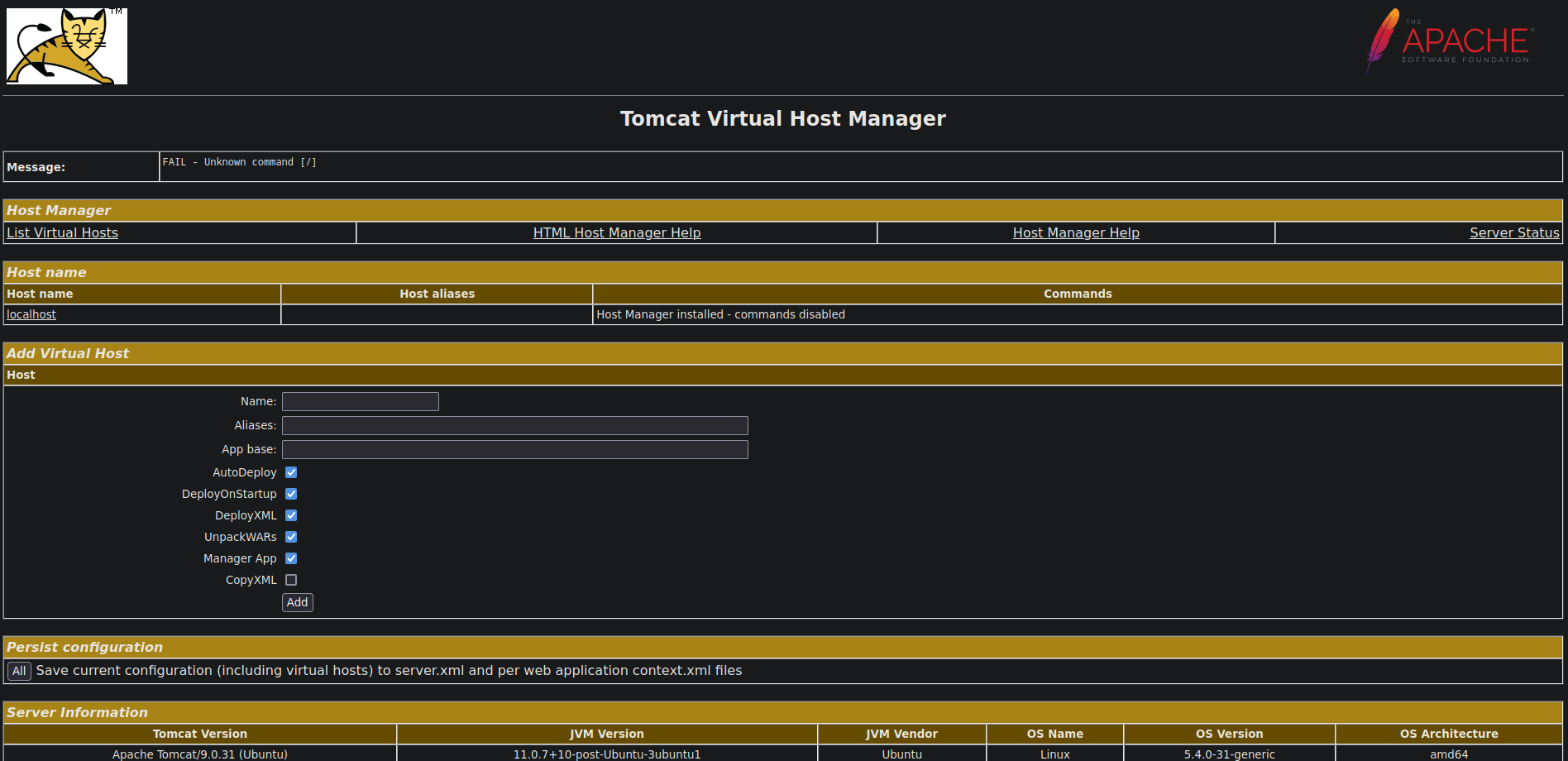
Task: Open HTML Host Manager Help link
Action: tap(617, 233)
